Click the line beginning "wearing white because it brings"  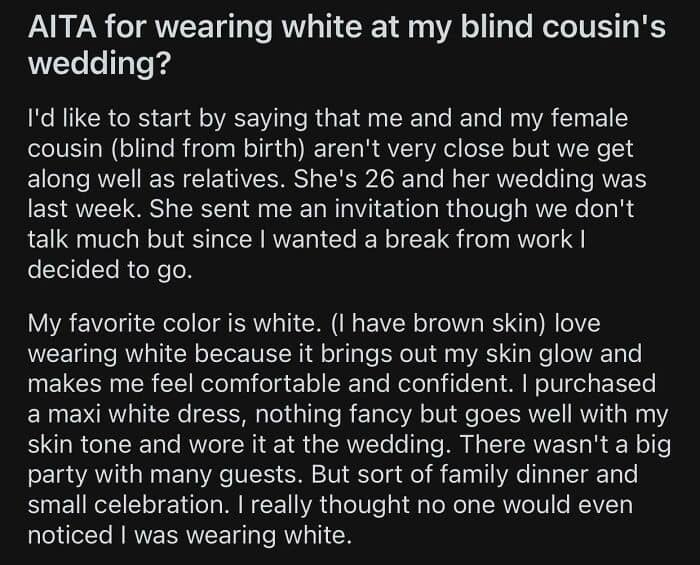coord(335,354)
